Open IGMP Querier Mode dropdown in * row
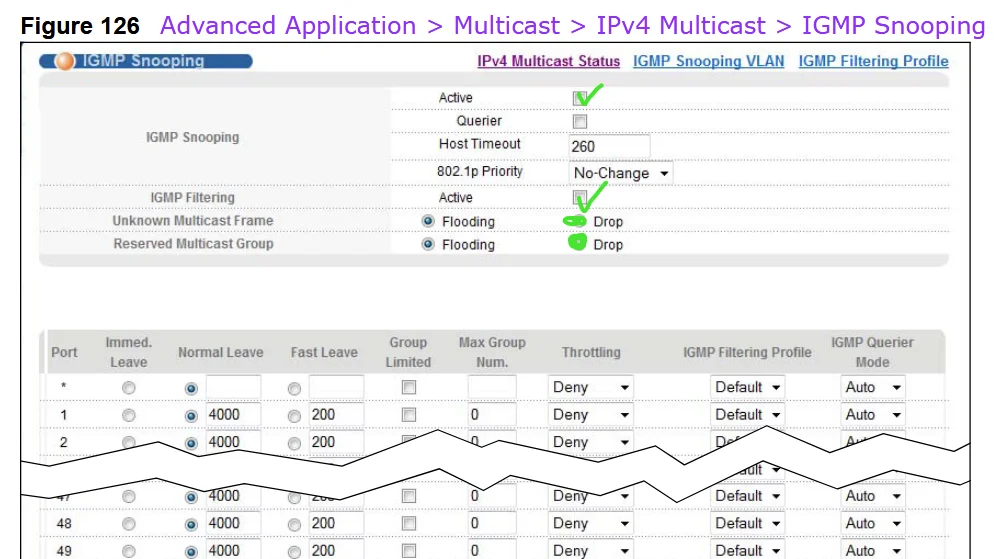This screenshot has width=994, height=559. click(873, 387)
